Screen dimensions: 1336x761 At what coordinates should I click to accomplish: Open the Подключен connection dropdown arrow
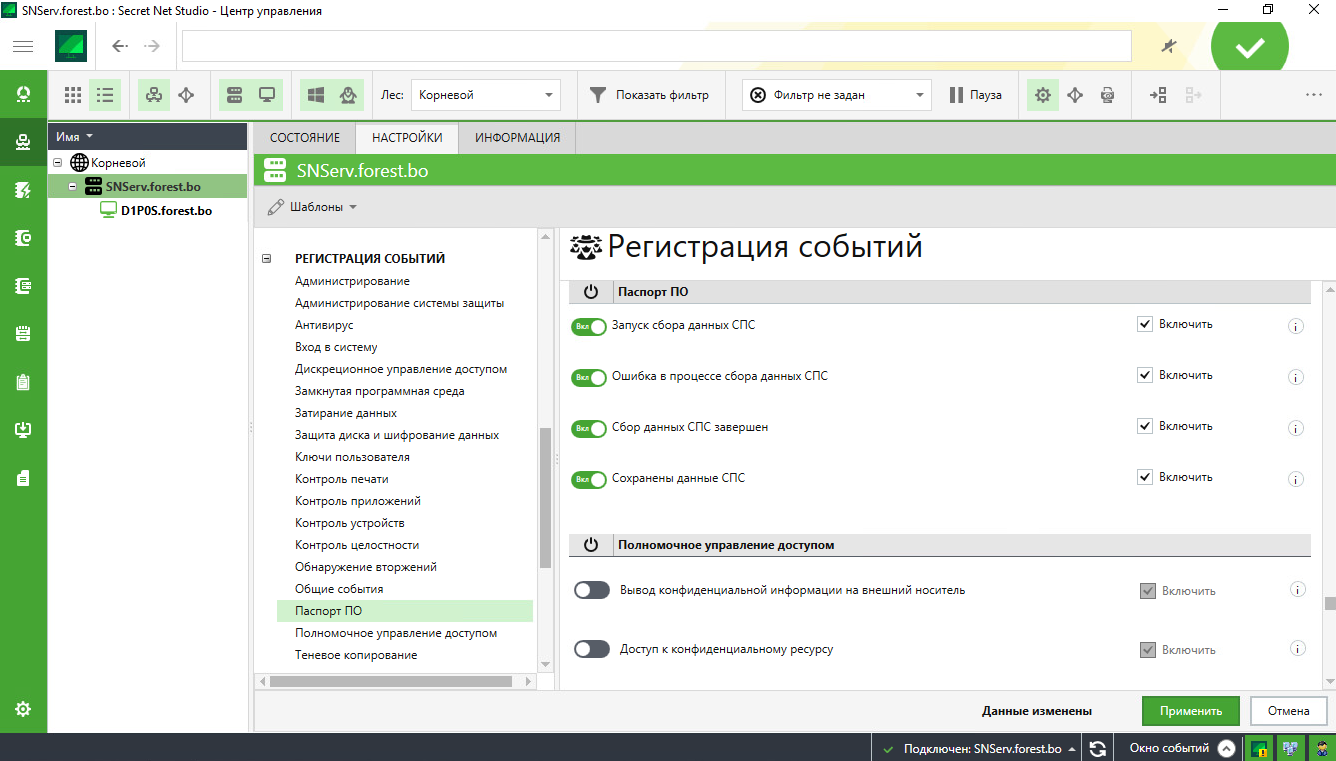[x=1072, y=749]
